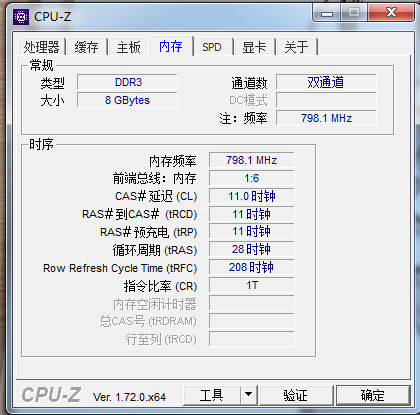Image resolution: width=420 pixels, height=415 pixels.
Task: Click the RAS# 预充电 (tRP) label
Action: coord(149,232)
